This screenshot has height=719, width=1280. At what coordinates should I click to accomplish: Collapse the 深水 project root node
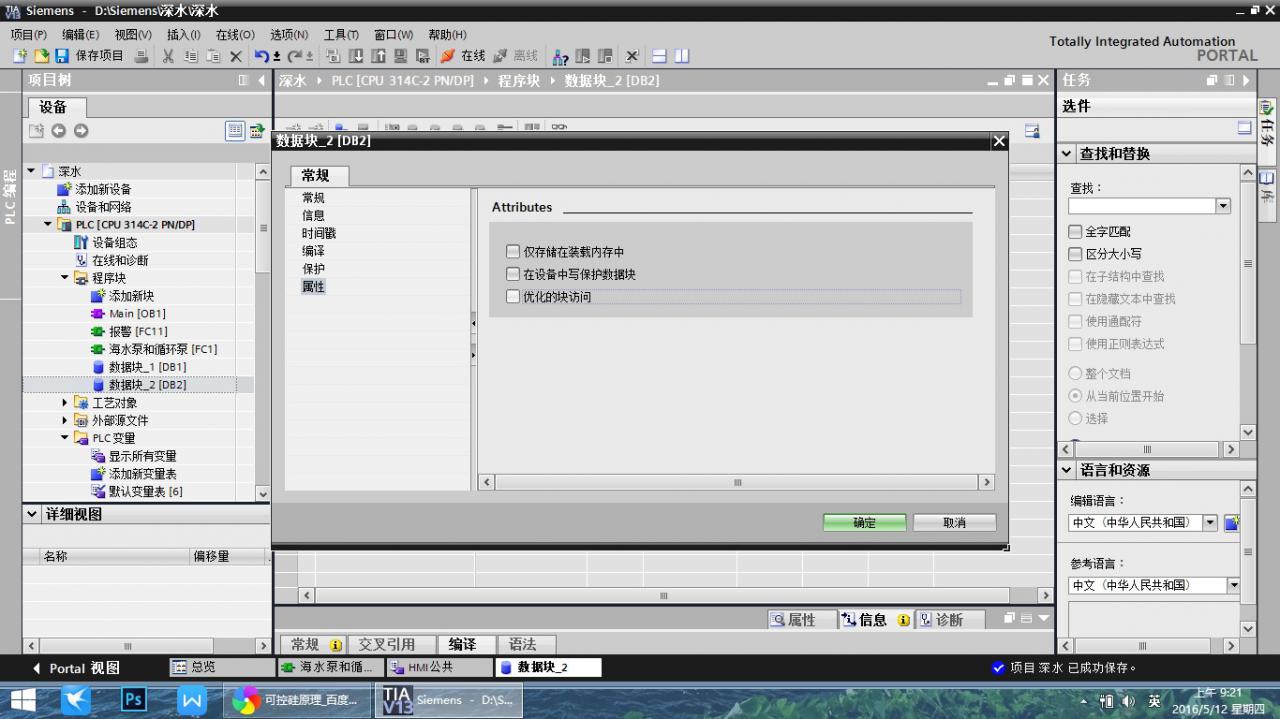coord(31,171)
